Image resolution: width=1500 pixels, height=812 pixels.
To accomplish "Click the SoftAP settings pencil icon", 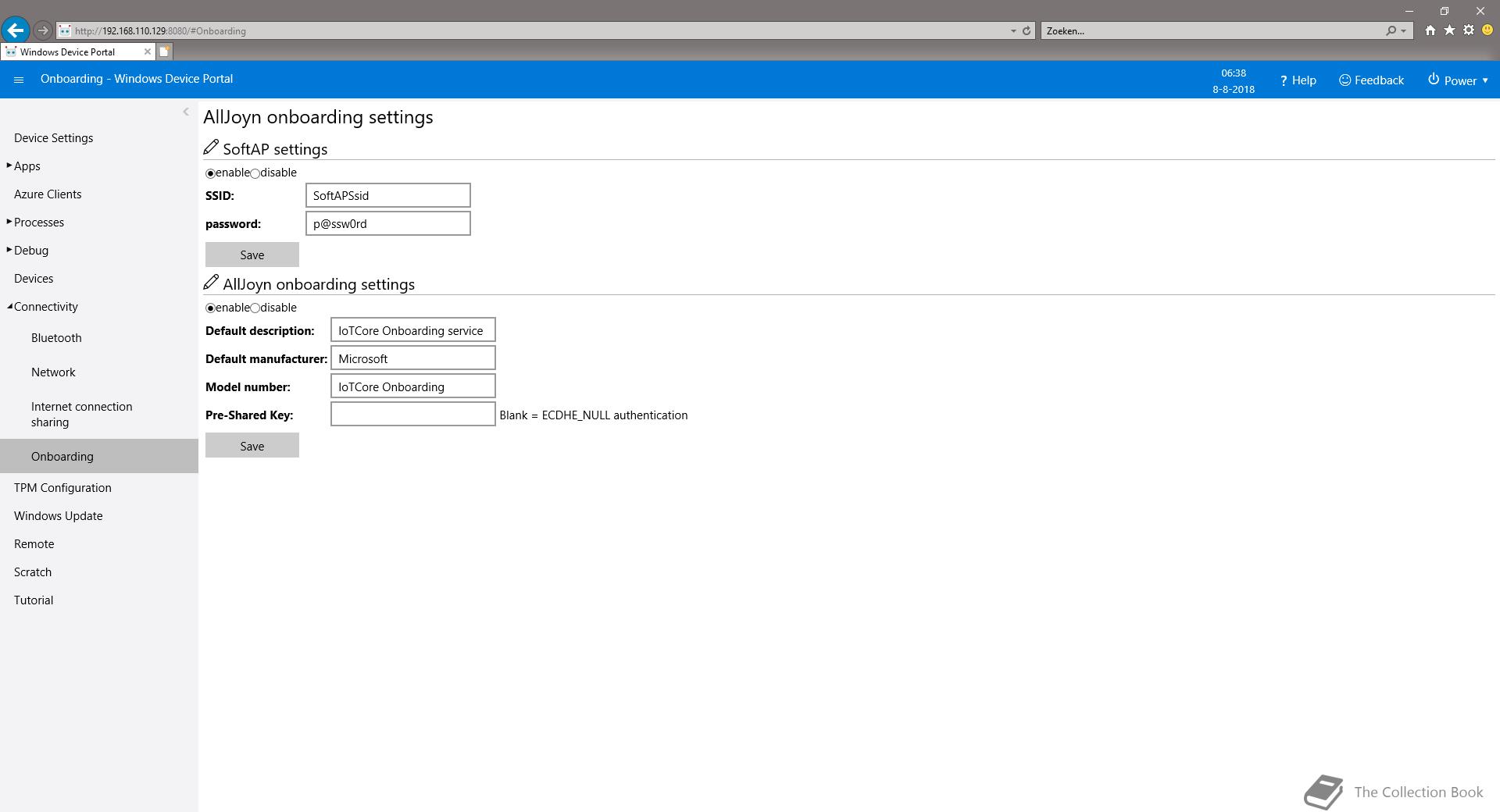I will 211,148.
